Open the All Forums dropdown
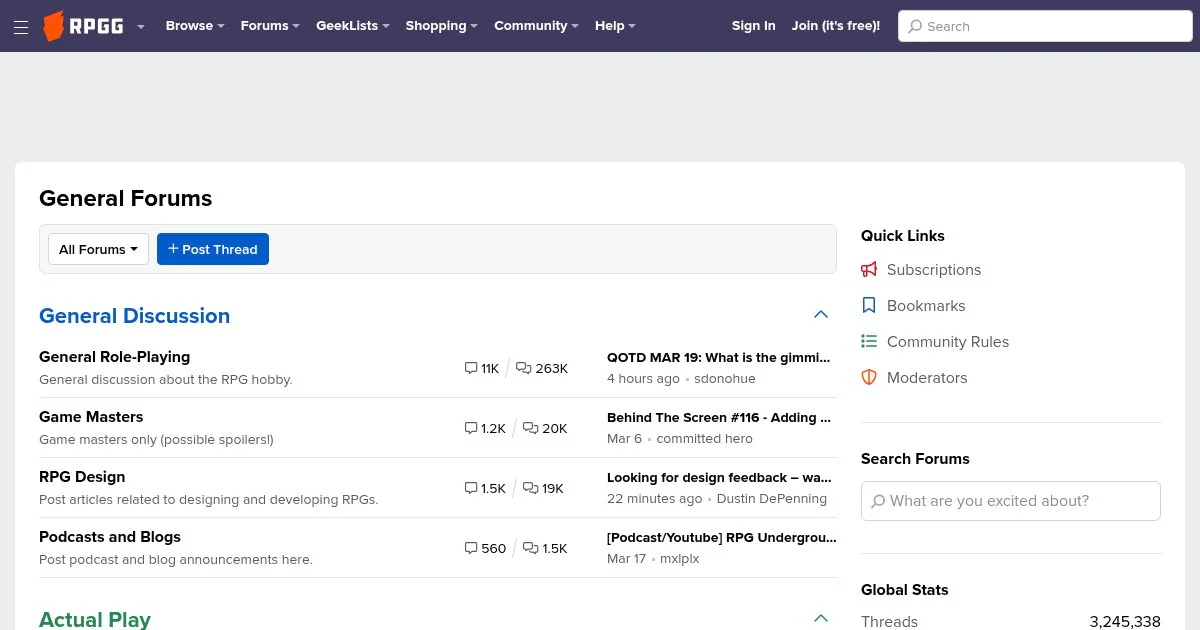Image resolution: width=1200 pixels, height=630 pixels. pyautogui.click(x=99, y=249)
